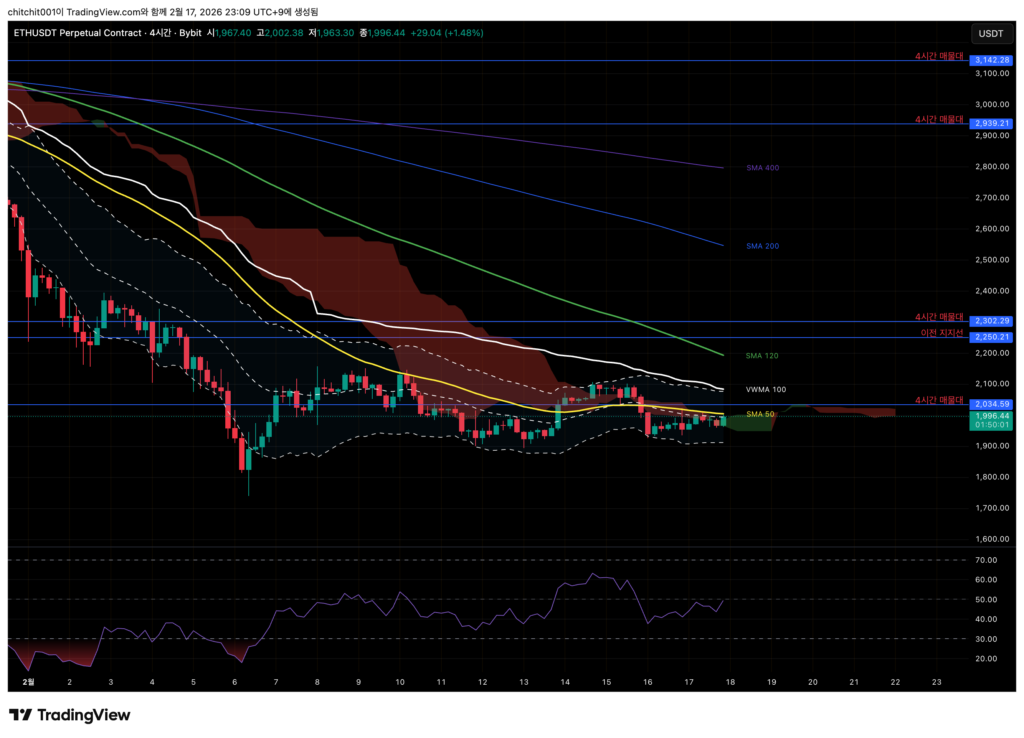Click date 14 on the time axis
Screen dimensions: 1024x738
tap(565, 682)
